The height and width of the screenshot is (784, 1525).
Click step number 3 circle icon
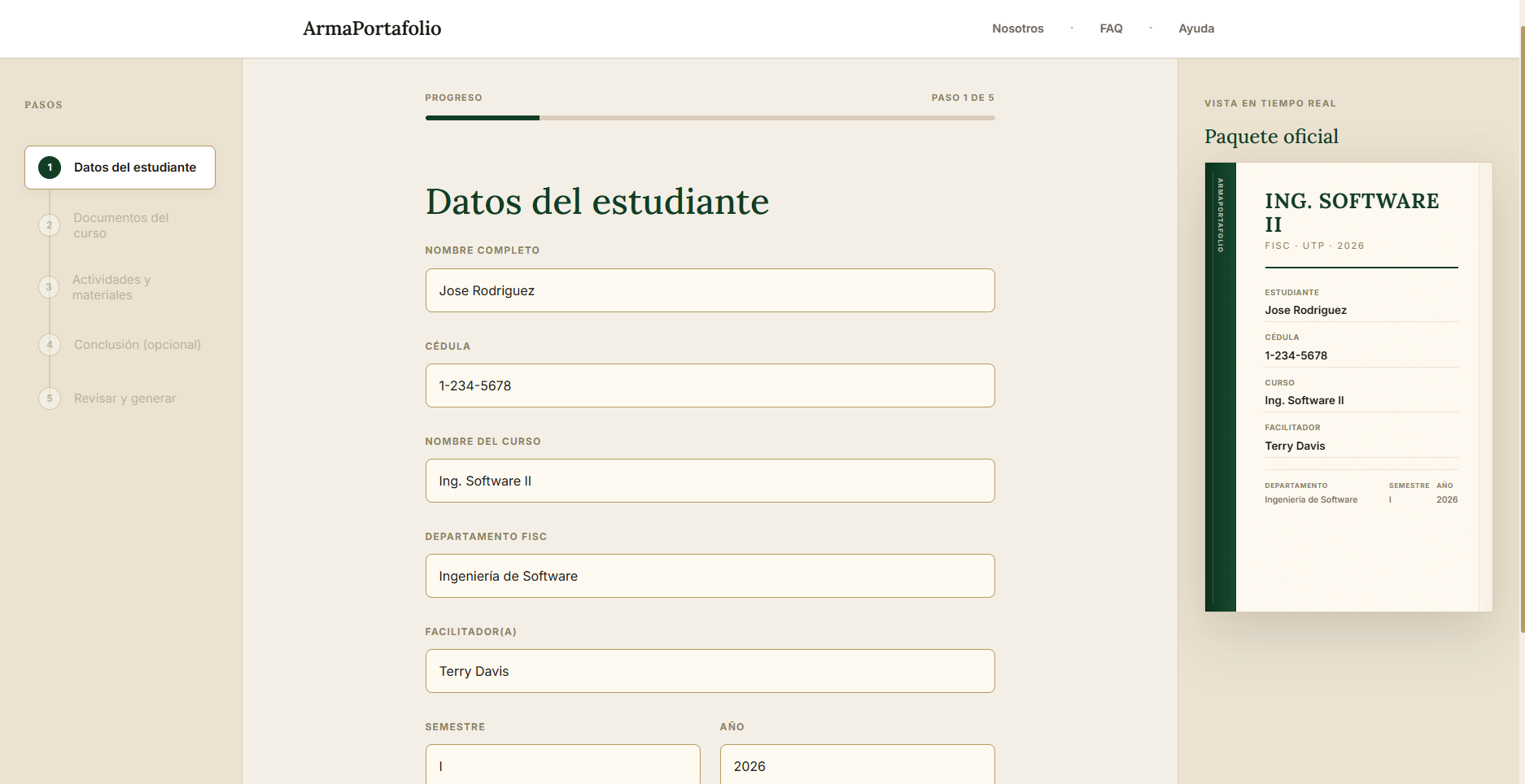tap(49, 287)
